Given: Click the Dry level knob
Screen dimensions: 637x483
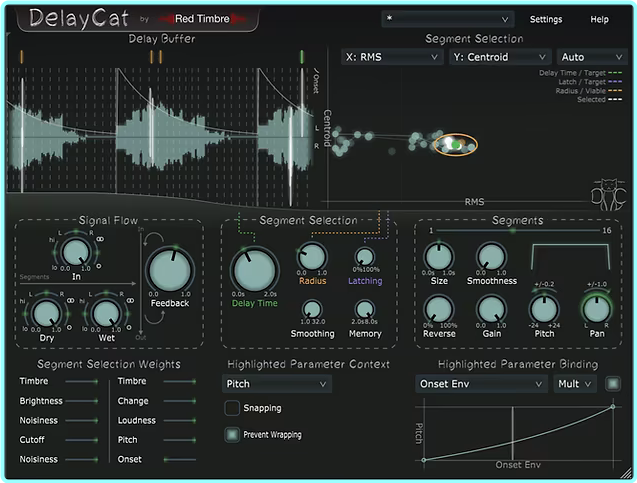Looking at the screenshot, I should [x=46, y=313].
